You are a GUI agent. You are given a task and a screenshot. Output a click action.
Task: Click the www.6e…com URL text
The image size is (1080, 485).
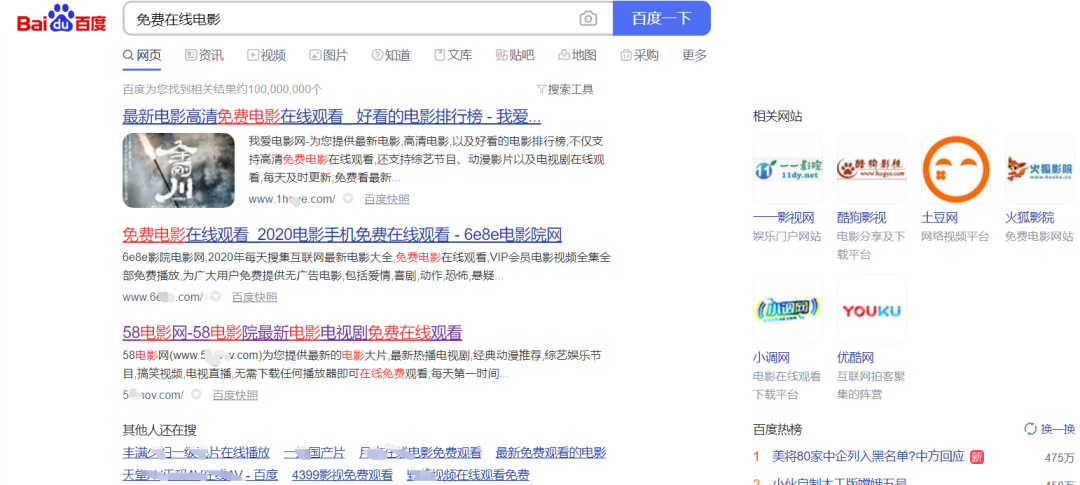(x=163, y=297)
